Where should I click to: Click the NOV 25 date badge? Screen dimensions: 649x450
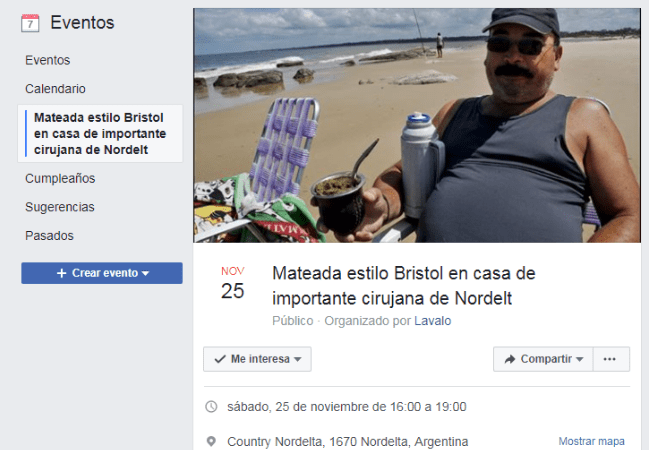(x=233, y=284)
